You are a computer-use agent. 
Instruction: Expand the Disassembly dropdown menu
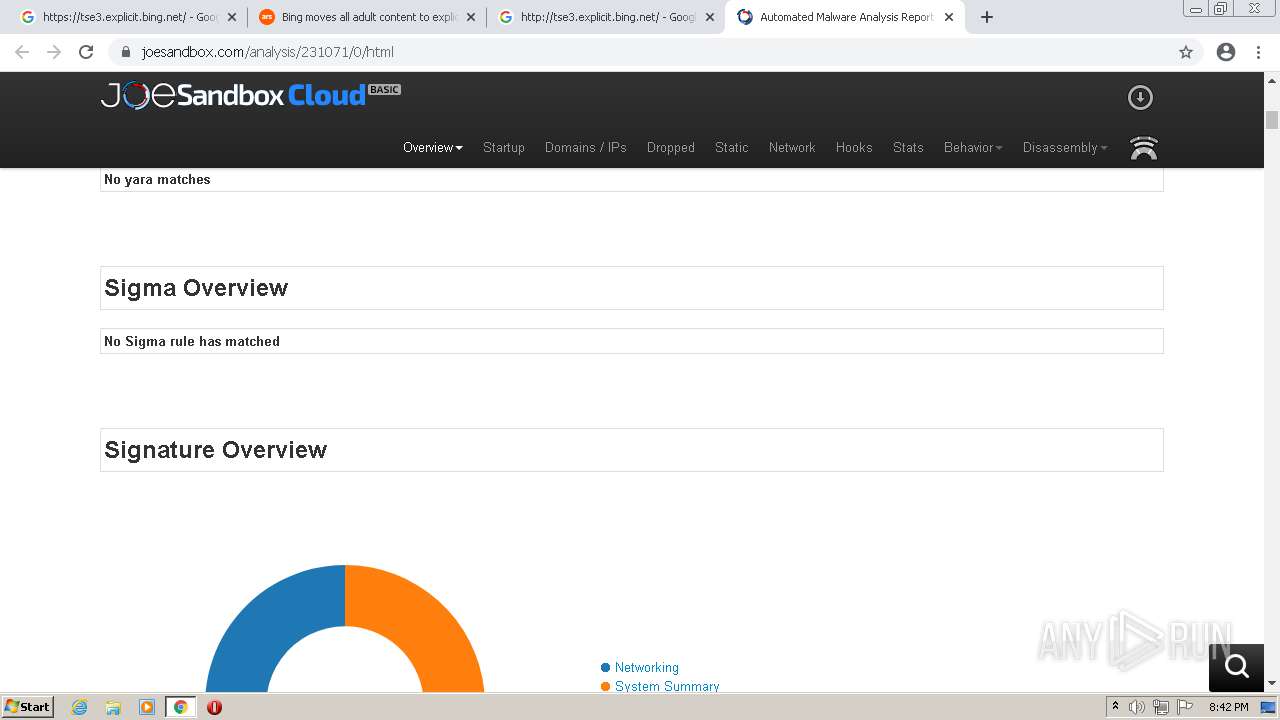[x=1065, y=147]
